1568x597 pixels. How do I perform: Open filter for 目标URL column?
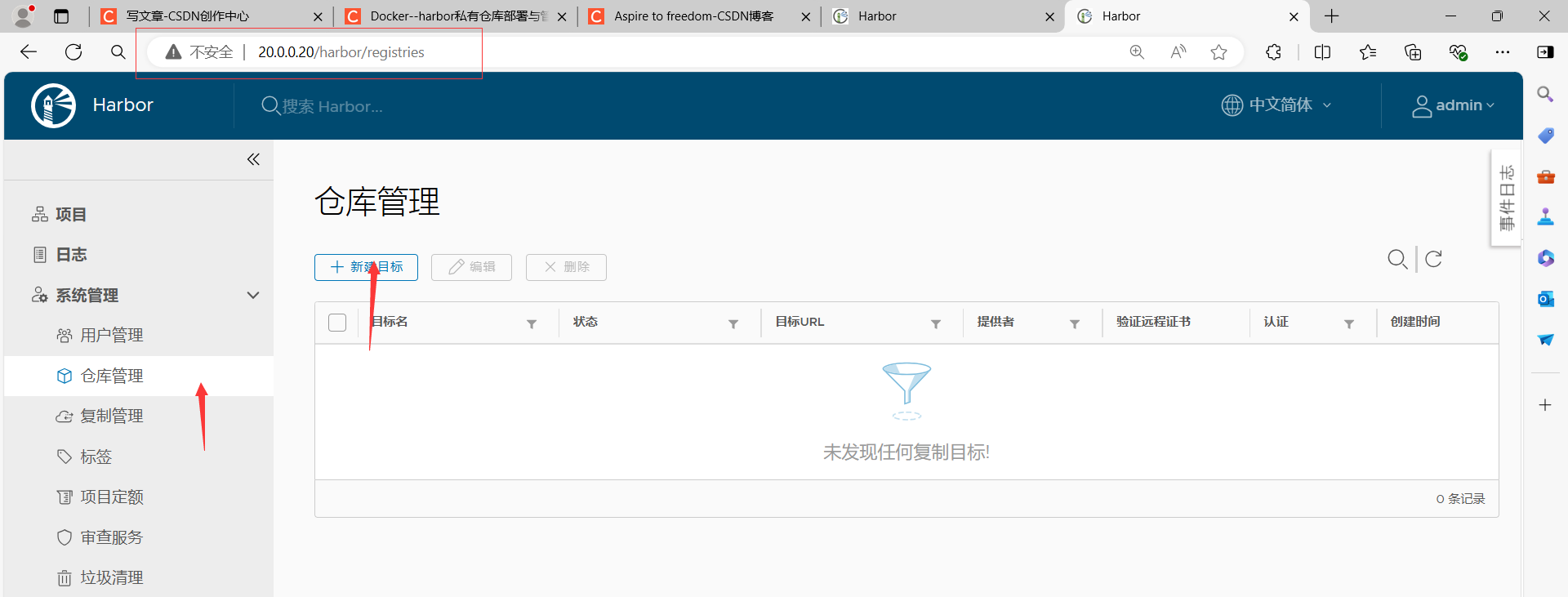[x=936, y=324]
